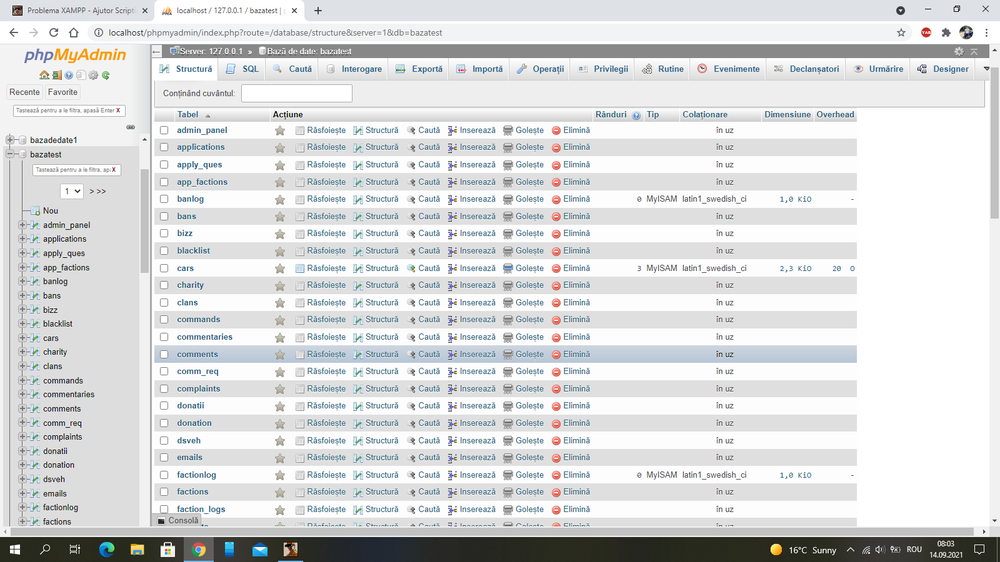This screenshot has width=1000, height=562.
Task: Expand banlog table node in sidebar
Action: pos(22,281)
